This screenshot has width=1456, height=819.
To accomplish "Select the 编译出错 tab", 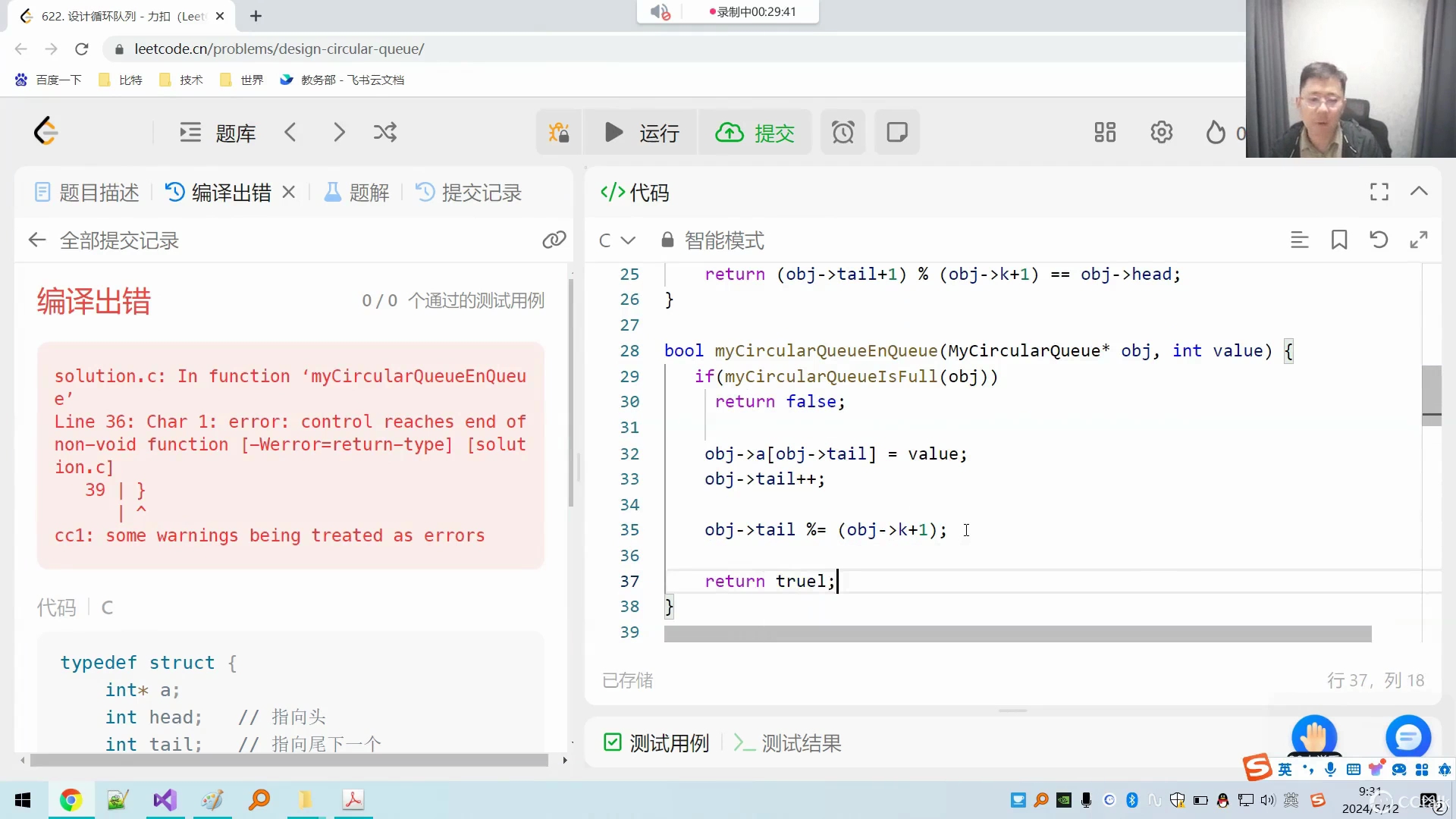I will tap(218, 193).
